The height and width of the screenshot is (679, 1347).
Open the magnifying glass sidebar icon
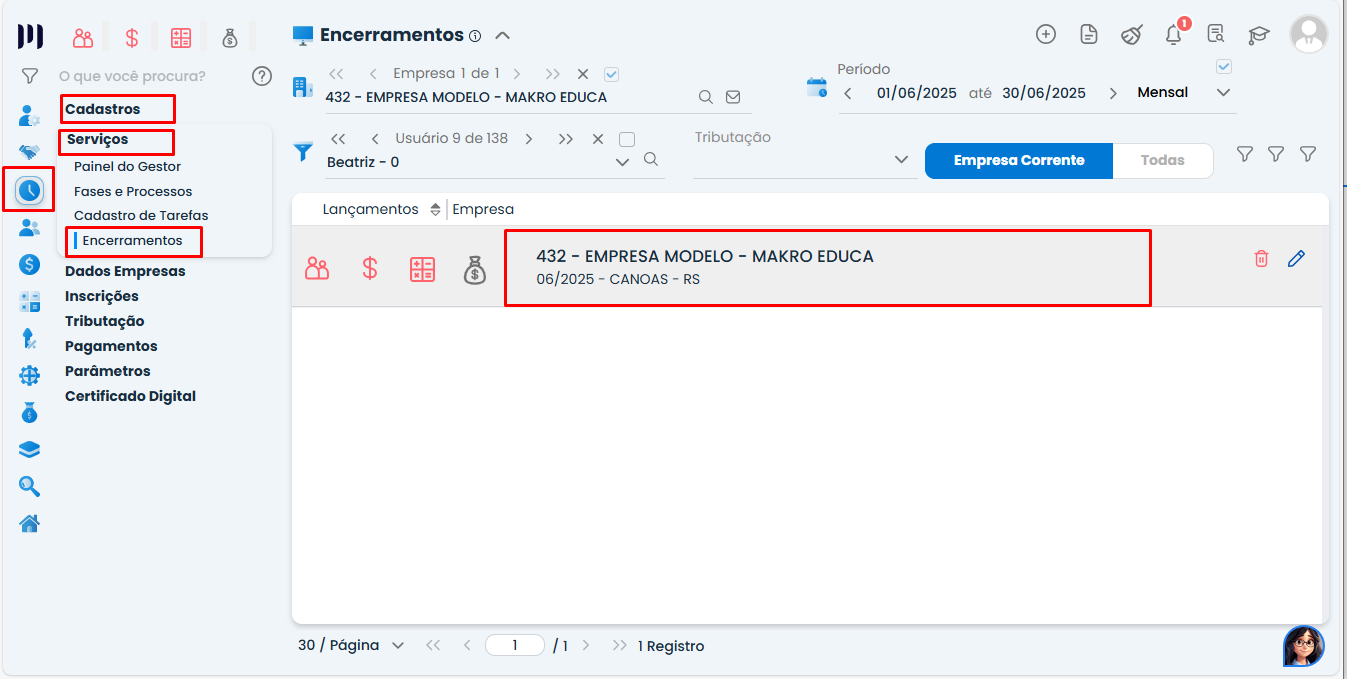pyautogui.click(x=29, y=486)
